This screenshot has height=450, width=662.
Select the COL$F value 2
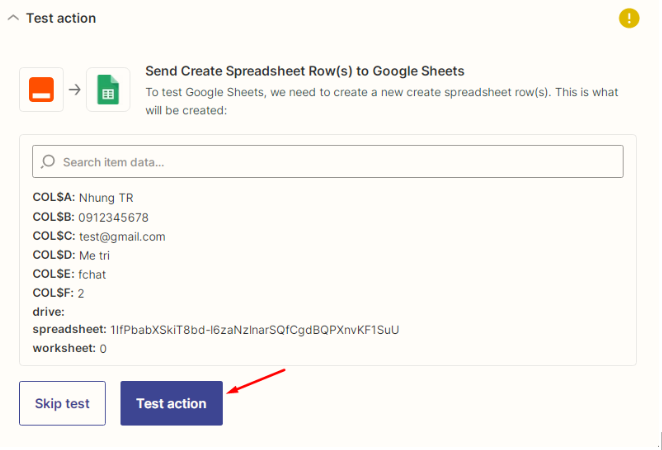(81, 293)
